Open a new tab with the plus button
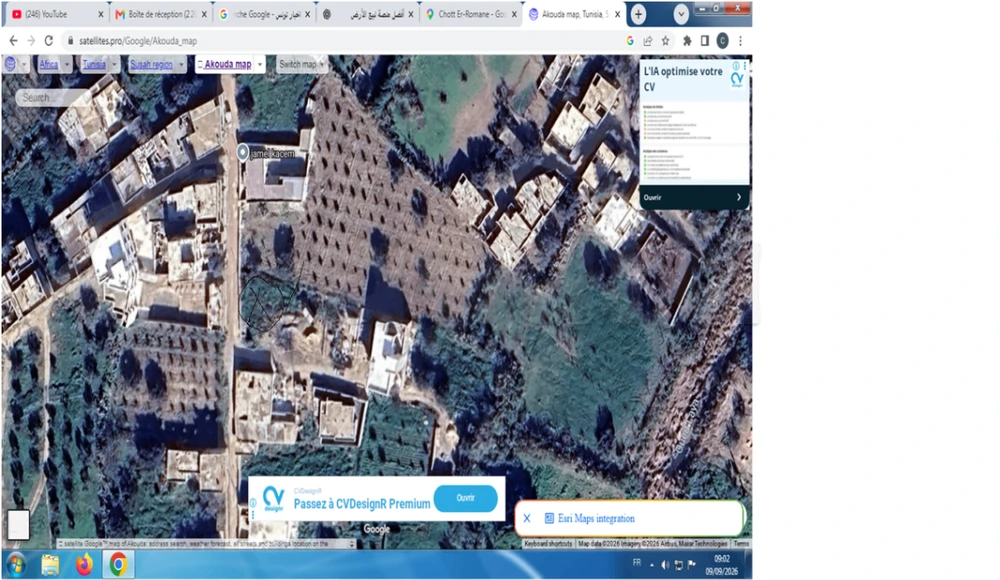 [638, 14]
